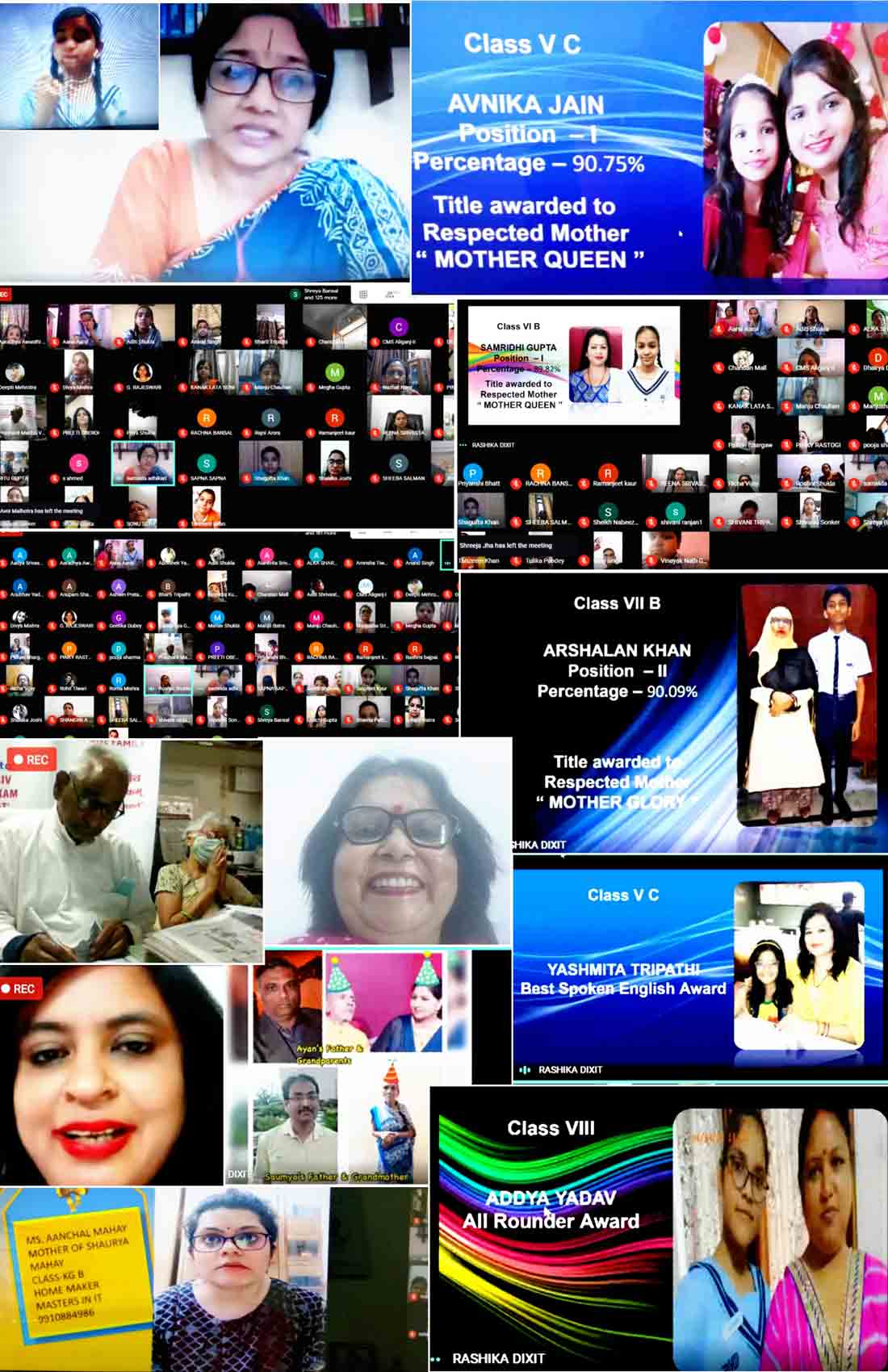Open Pallavi Bhargaw's video tile

tap(743, 434)
